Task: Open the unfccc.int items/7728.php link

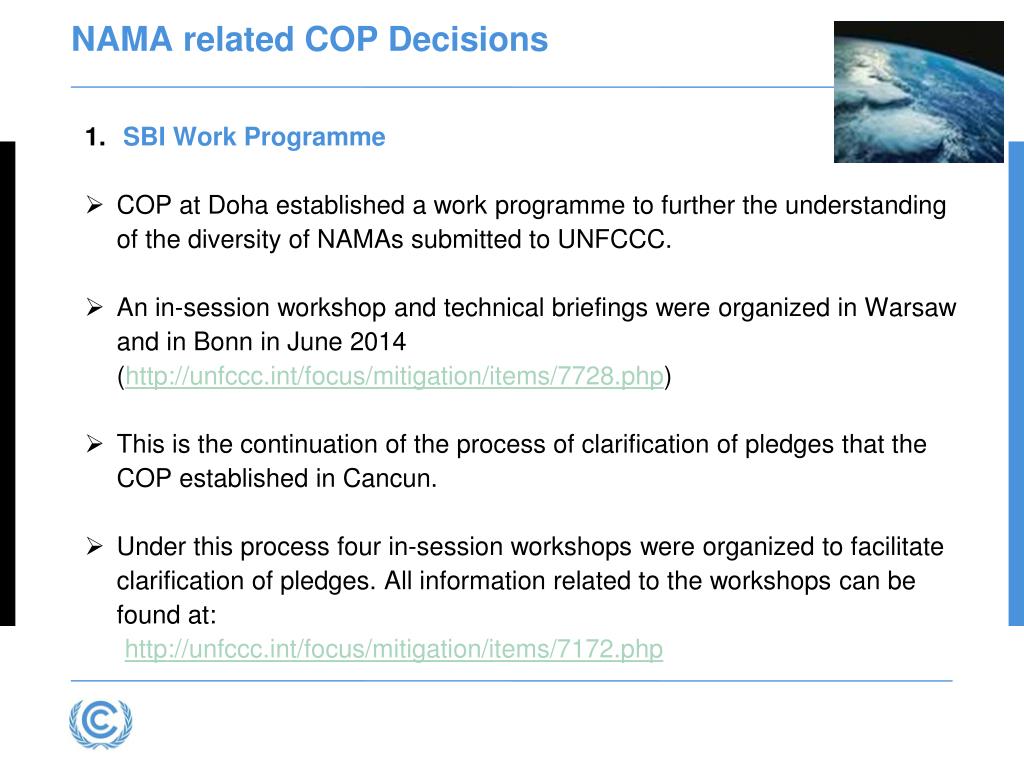Action: coord(394,377)
